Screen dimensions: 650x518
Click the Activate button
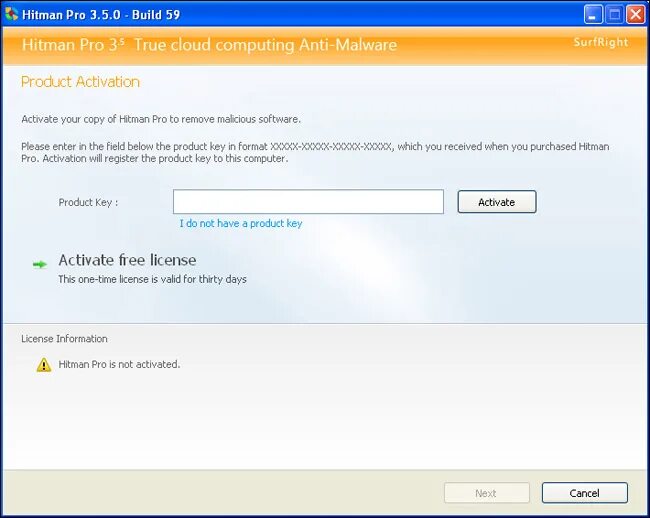coord(497,202)
